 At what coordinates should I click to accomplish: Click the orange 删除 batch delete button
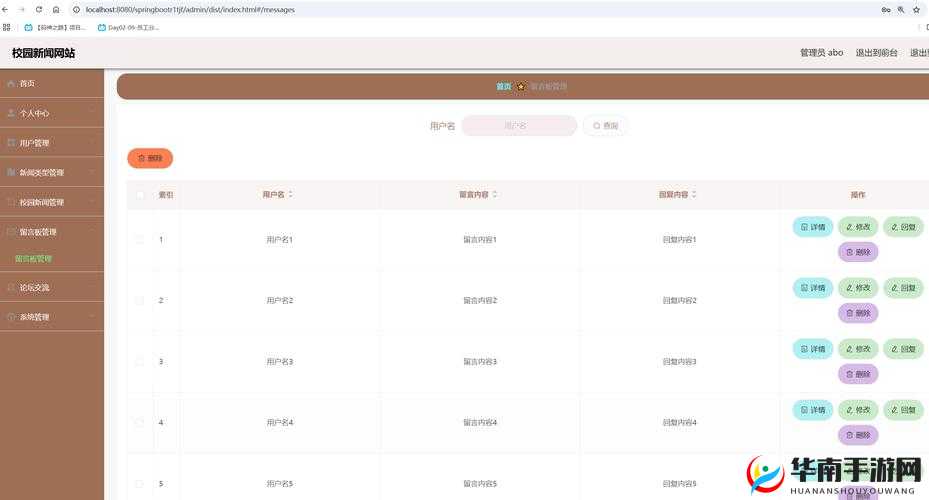[x=150, y=158]
